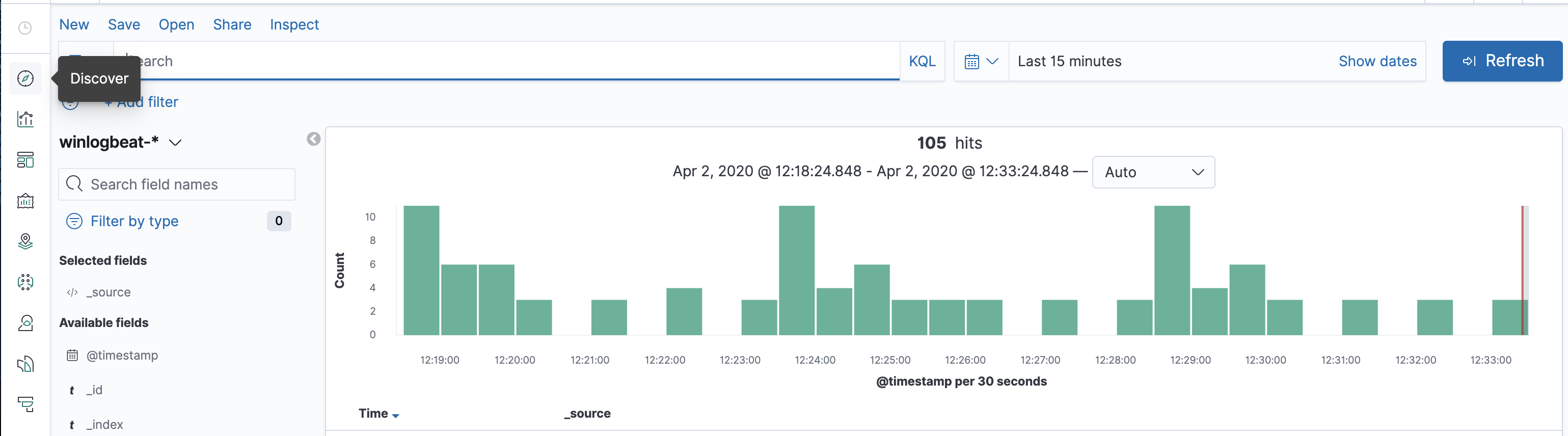Click the _source code icon
Viewport: 1568px width, 436px height.
coord(72,293)
